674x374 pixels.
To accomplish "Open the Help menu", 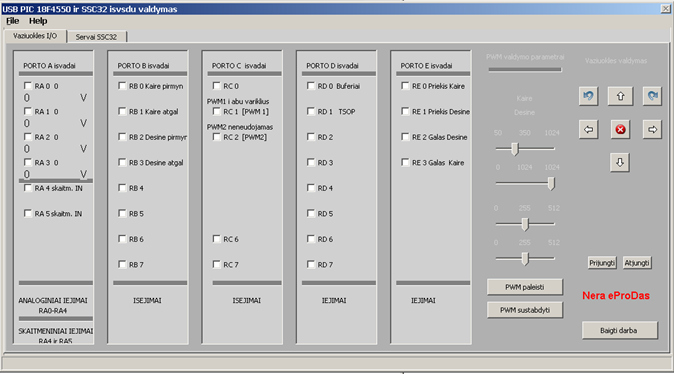I will pos(38,21).
